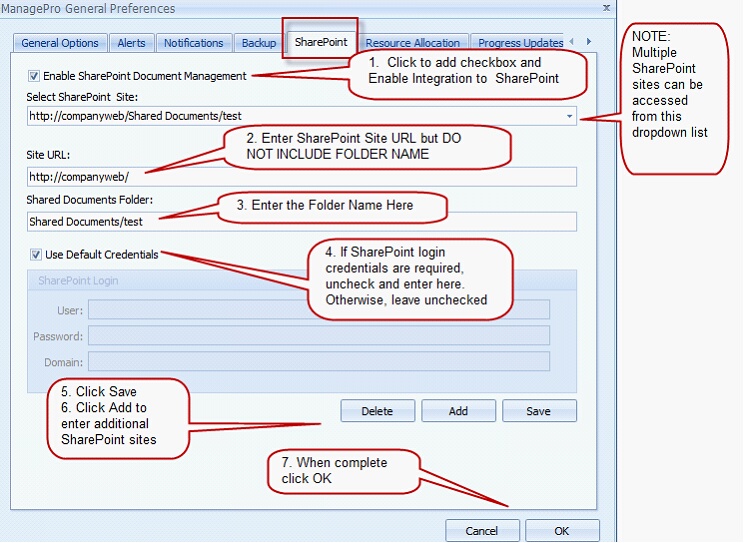Click the Domain login field

click(x=319, y=362)
